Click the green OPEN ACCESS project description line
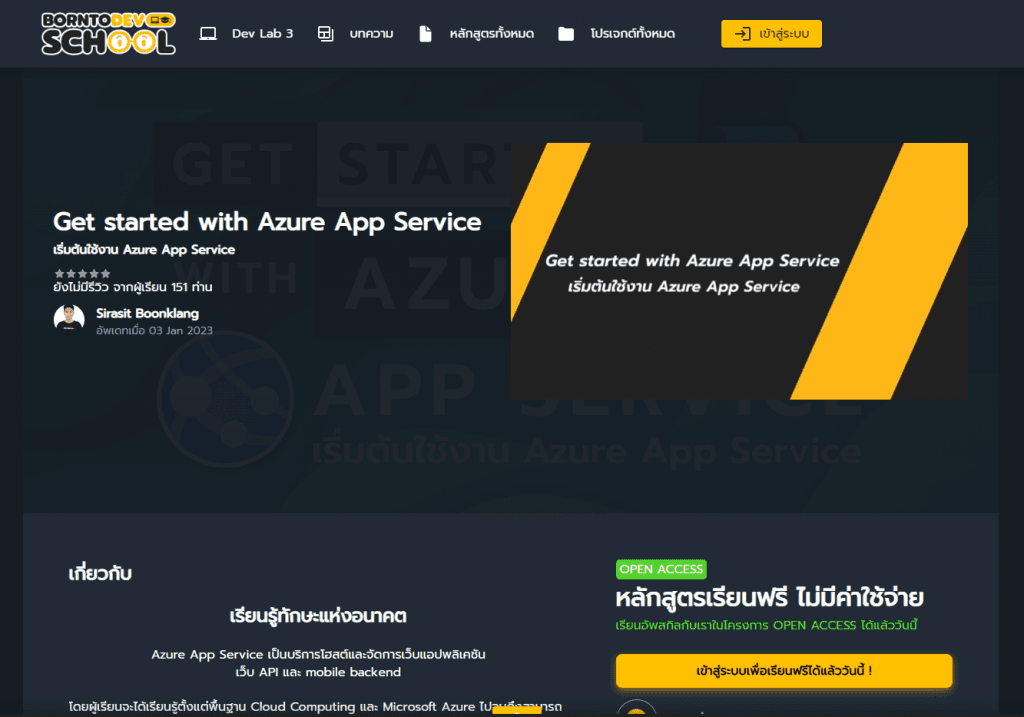This screenshot has height=717, width=1024. tap(766, 626)
